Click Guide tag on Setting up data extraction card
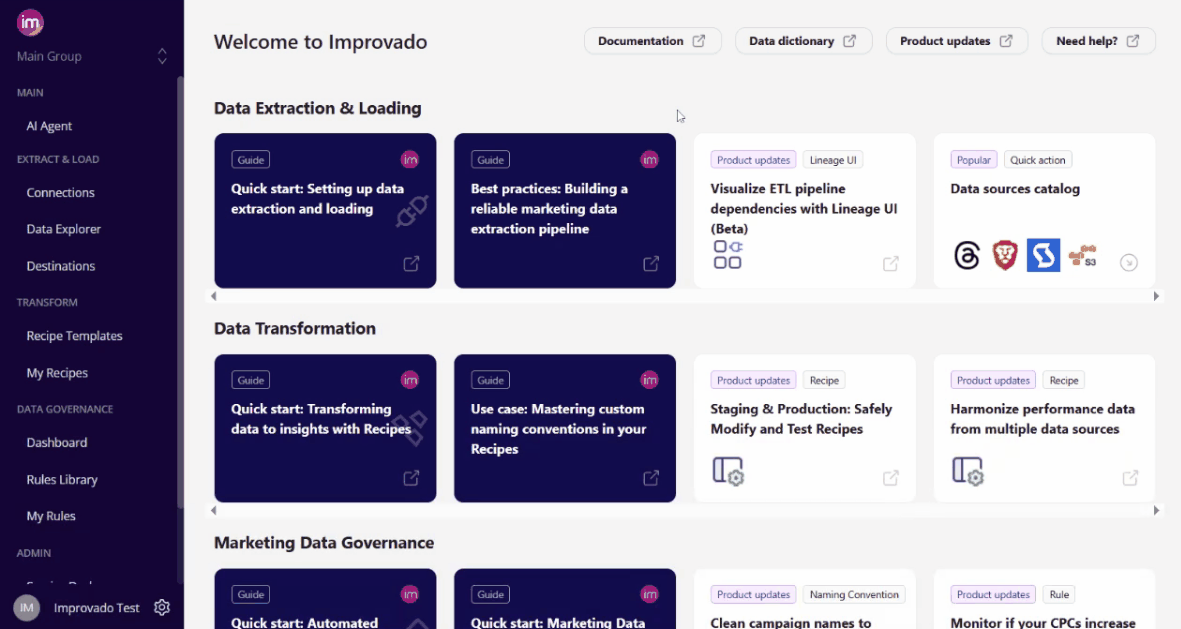The height and width of the screenshot is (629, 1181). [x=251, y=160]
